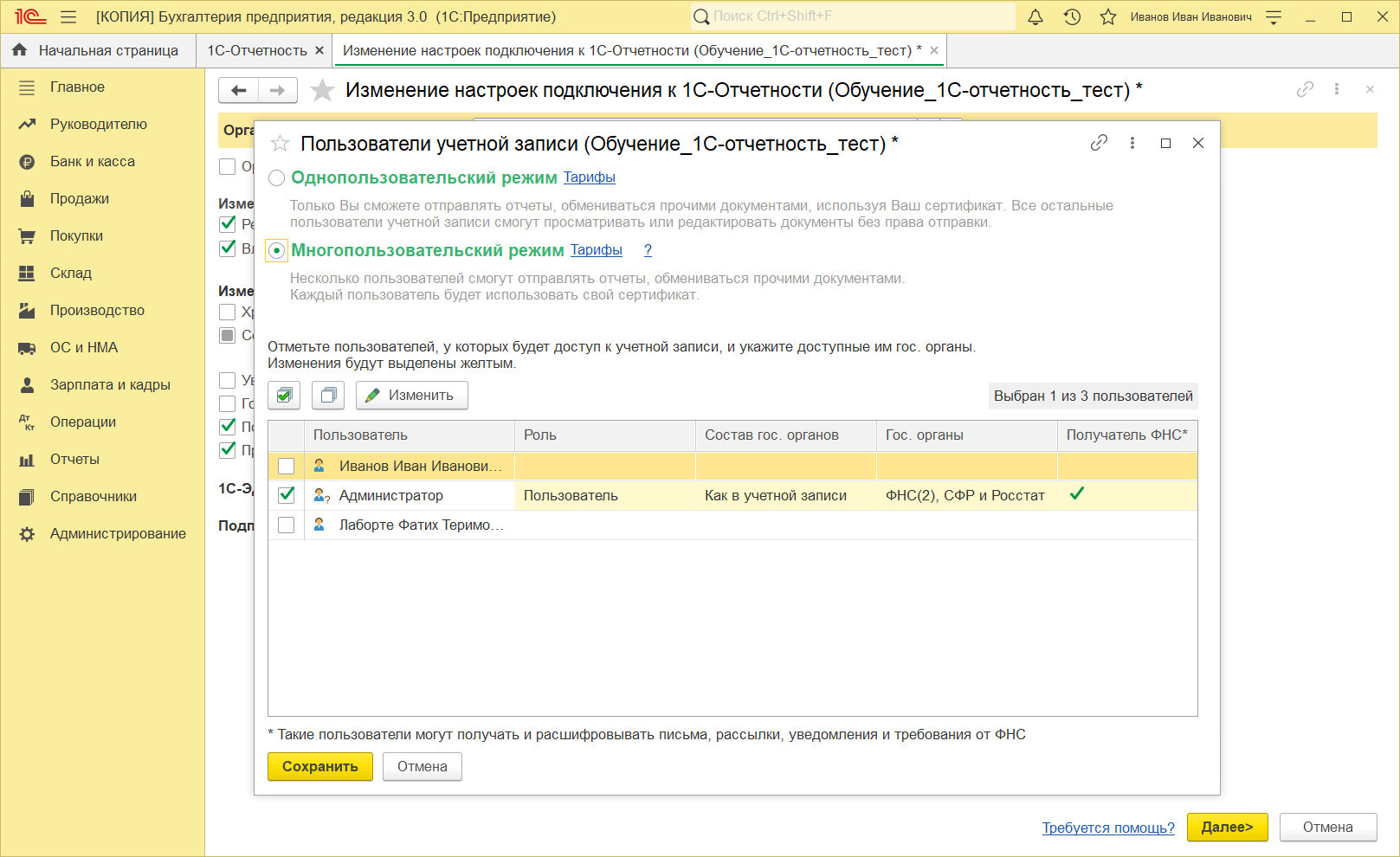Screen dimensions: 1400x857
Task: Open favorites star in title bar
Action: (x=1108, y=16)
